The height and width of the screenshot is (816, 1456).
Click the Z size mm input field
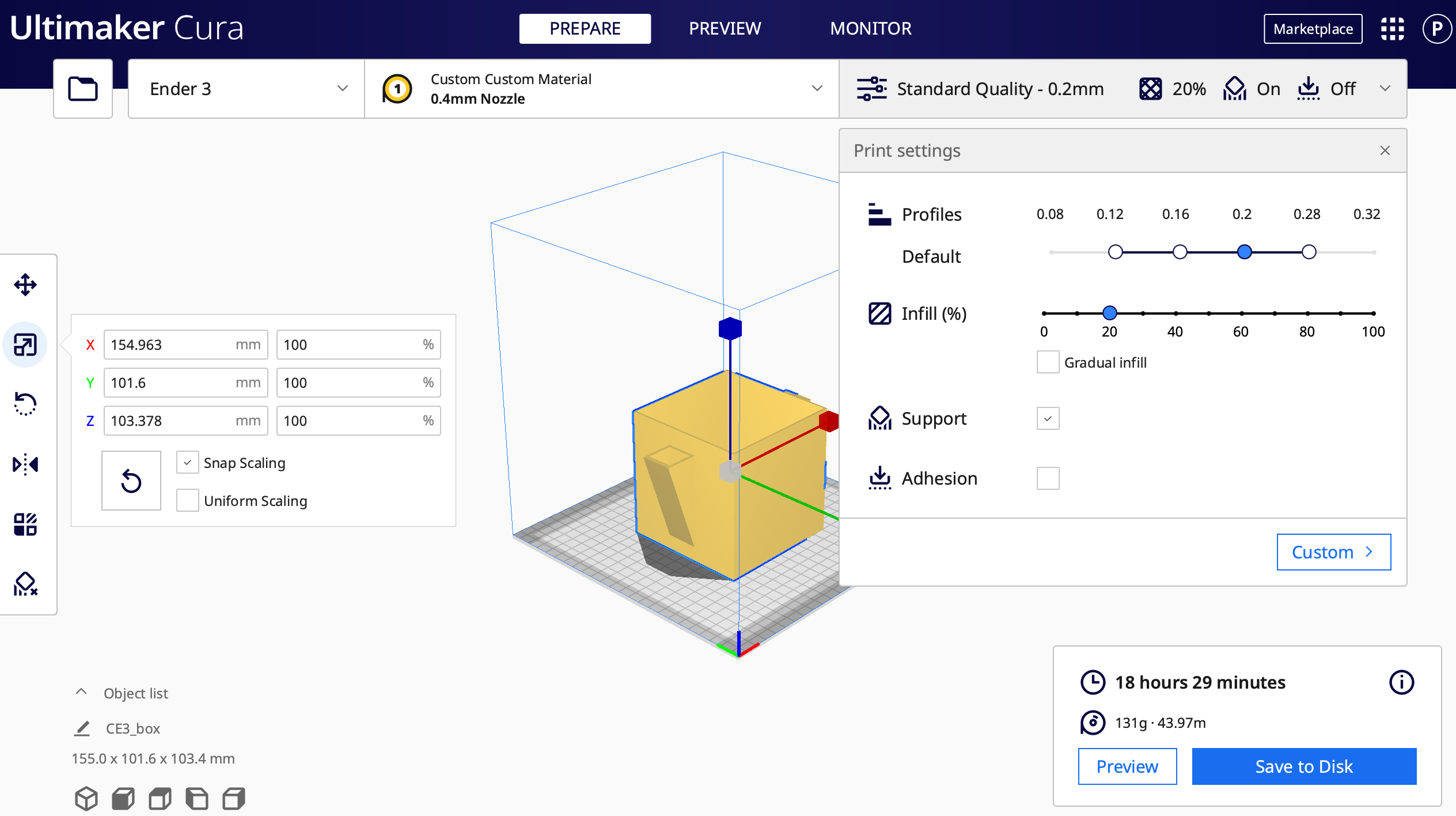coord(186,421)
